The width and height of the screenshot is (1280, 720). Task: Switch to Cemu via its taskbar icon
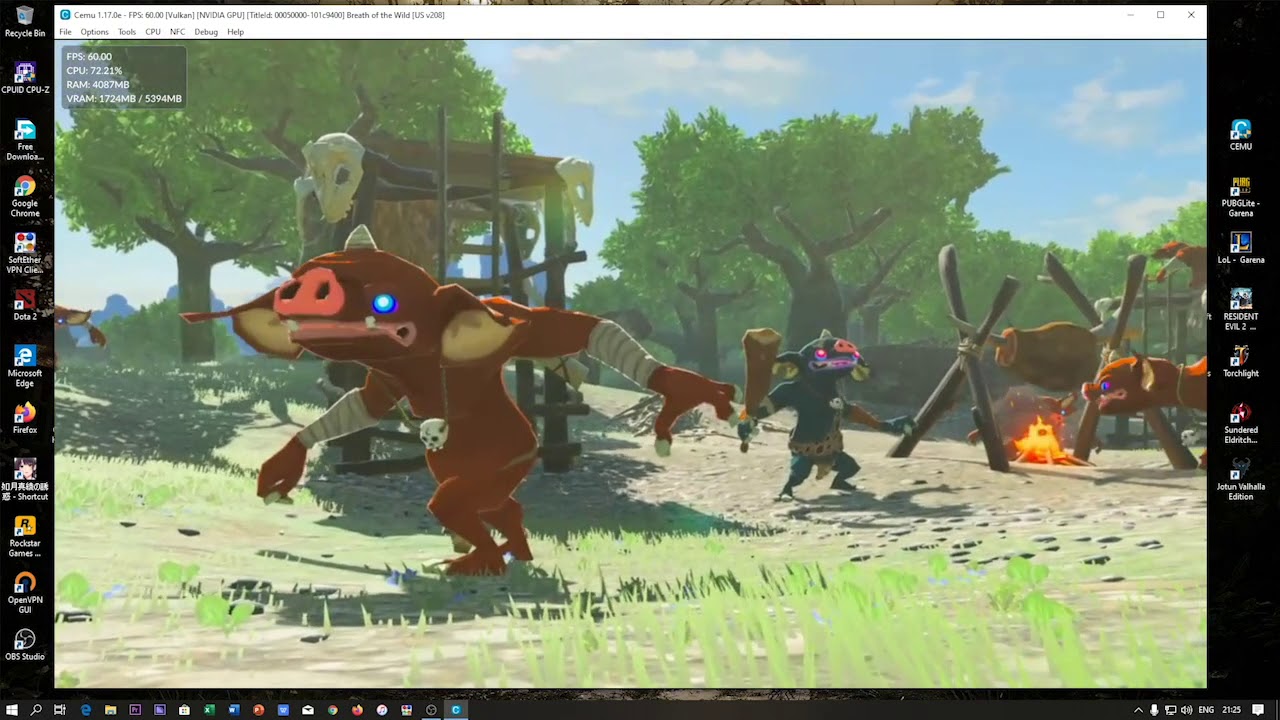[456, 710]
